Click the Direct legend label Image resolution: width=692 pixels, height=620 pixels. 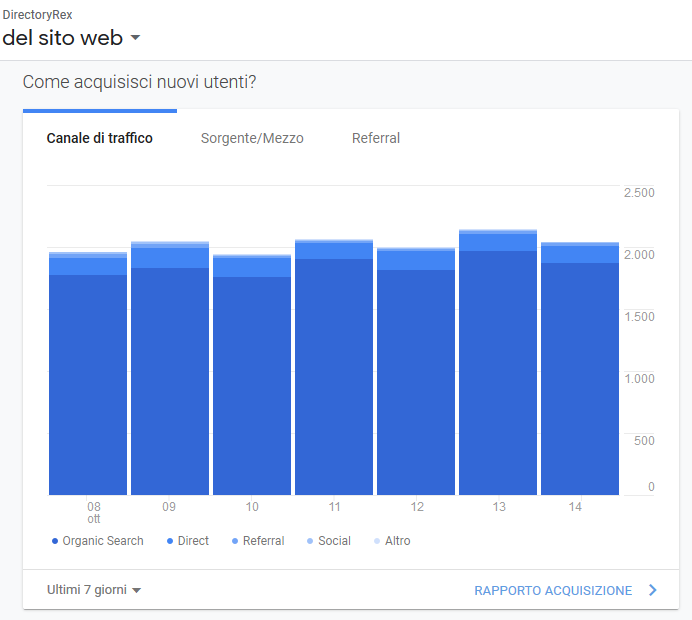(x=193, y=541)
